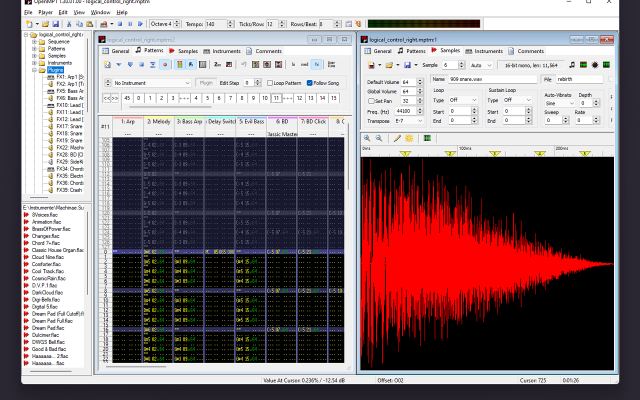Screen dimensions: 640x400
Task: Click the sample Name field '909 snare.wav'
Action: click(x=493, y=79)
